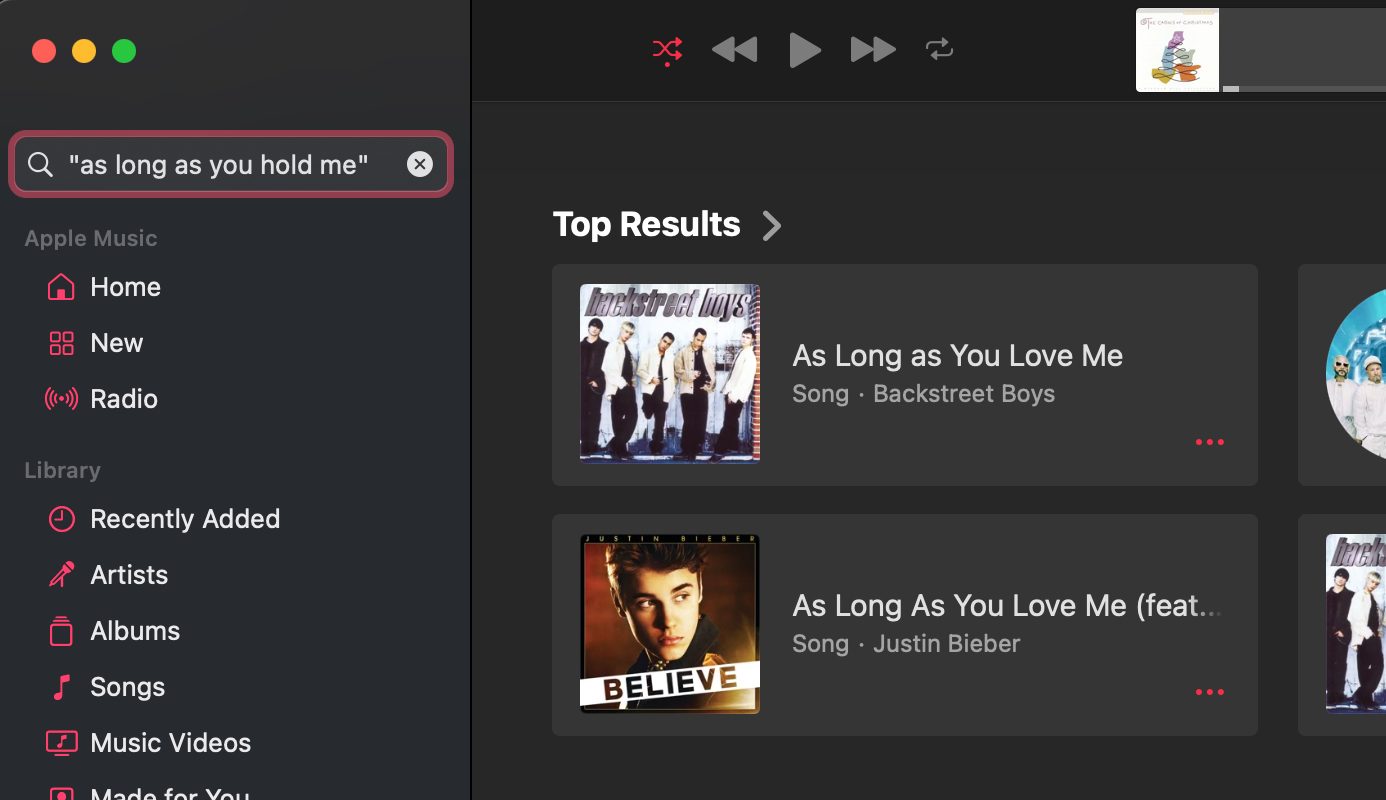1386x800 pixels.
Task: Select New in the sidebar
Action: tap(116, 343)
